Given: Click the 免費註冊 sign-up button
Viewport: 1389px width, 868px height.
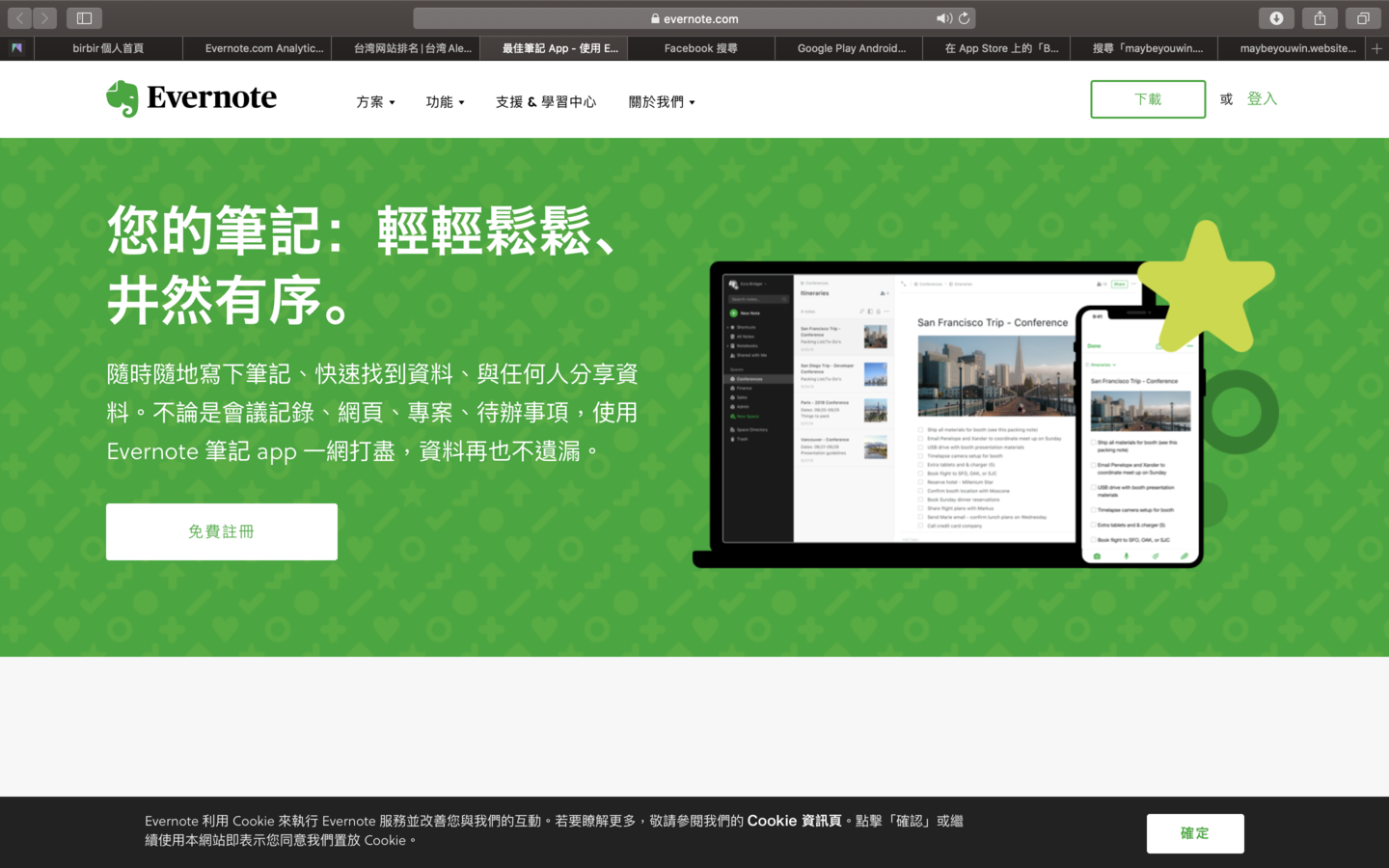Looking at the screenshot, I should pyautogui.click(x=222, y=531).
